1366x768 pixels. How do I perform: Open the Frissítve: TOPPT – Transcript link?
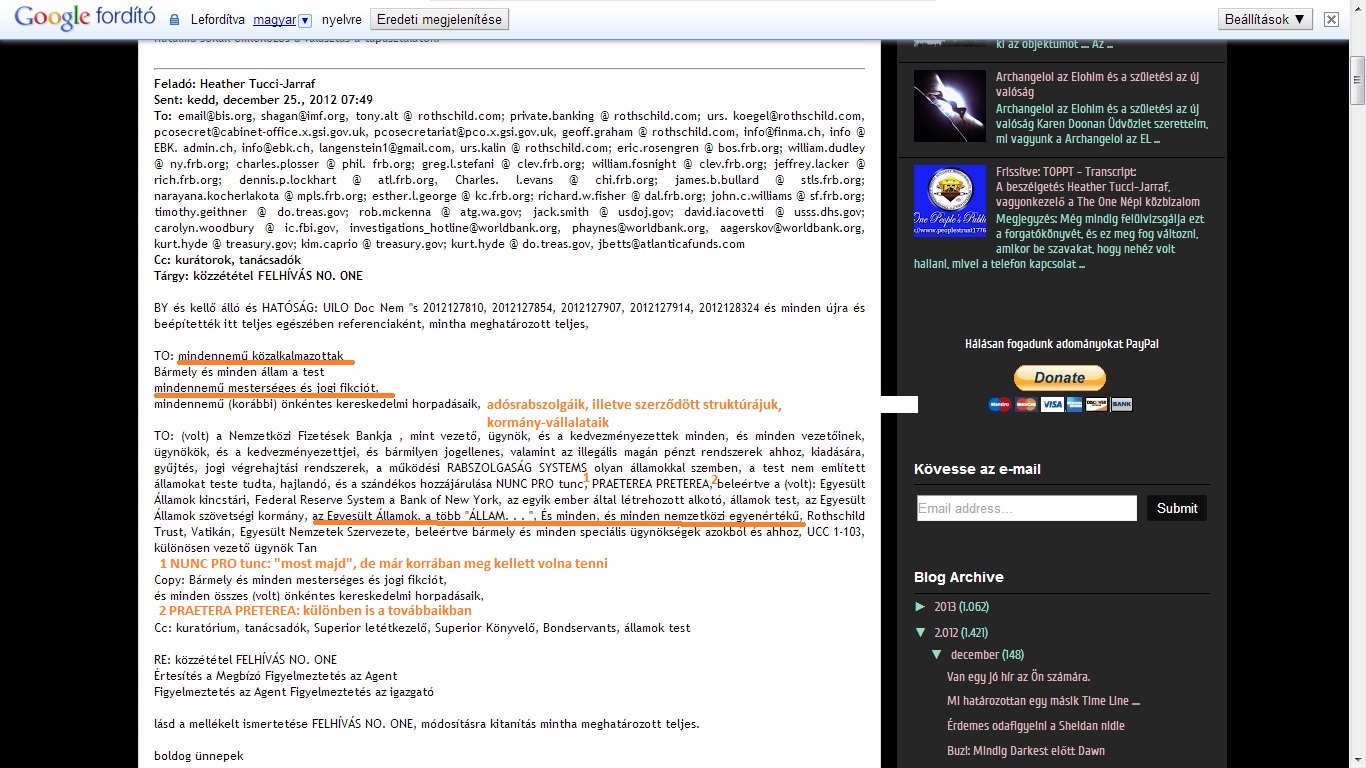1065,172
